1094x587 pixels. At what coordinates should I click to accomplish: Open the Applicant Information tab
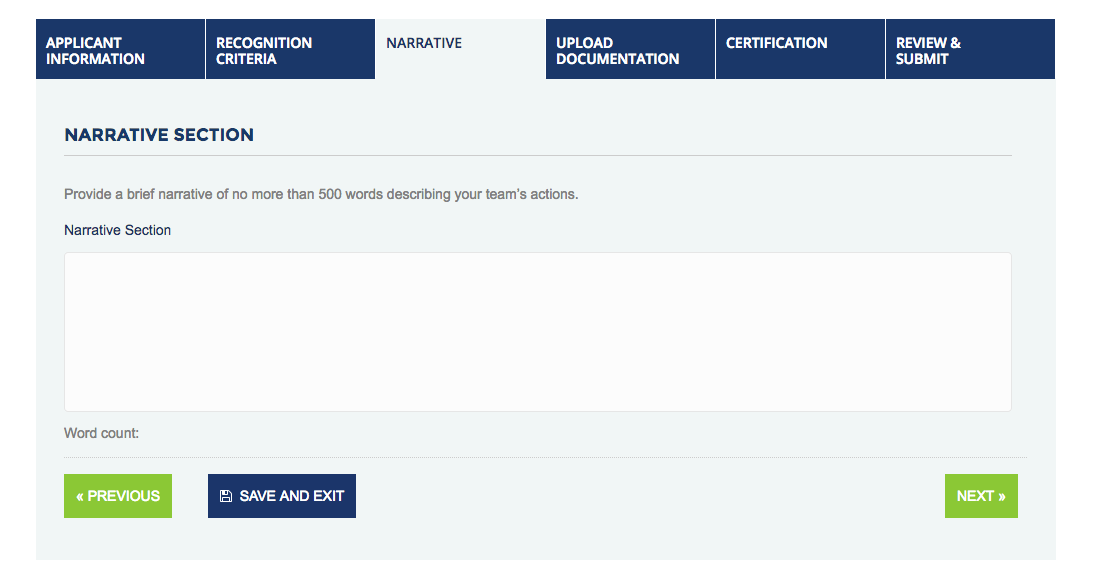point(120,49)
